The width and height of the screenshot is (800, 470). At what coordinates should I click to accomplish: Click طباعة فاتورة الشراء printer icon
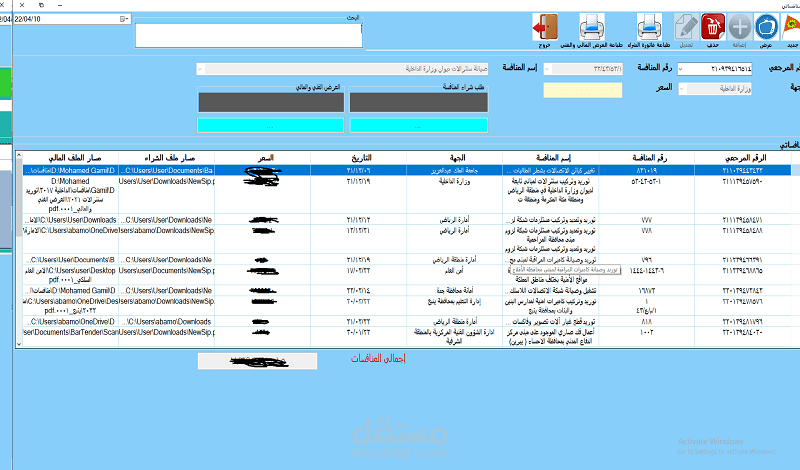point(649,27)
